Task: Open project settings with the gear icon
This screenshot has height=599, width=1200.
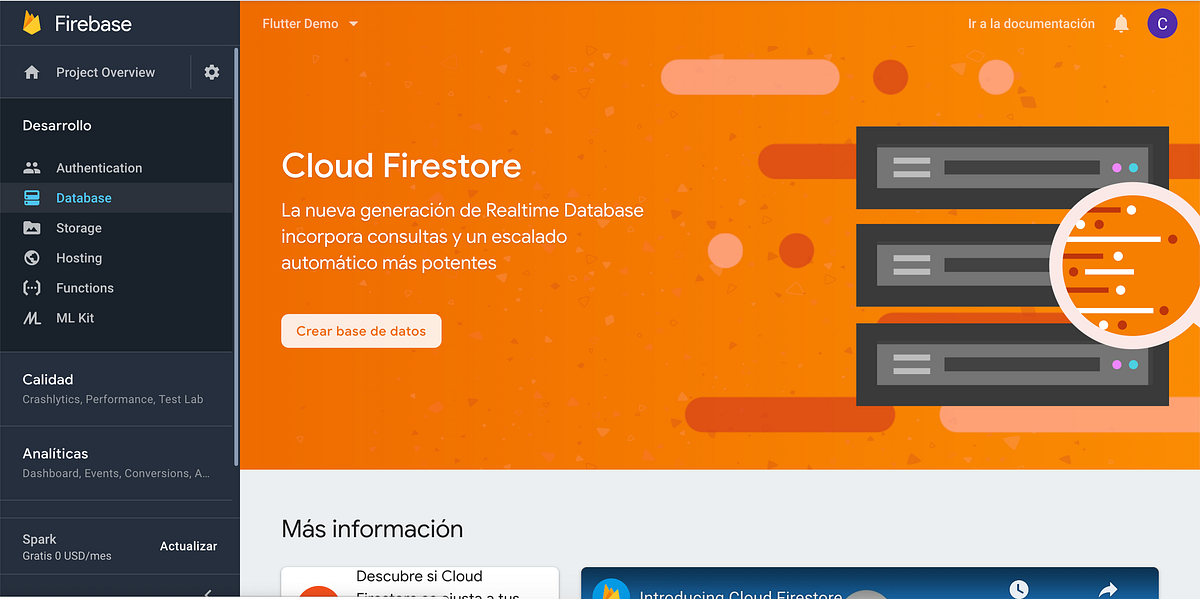Action: 210,71
